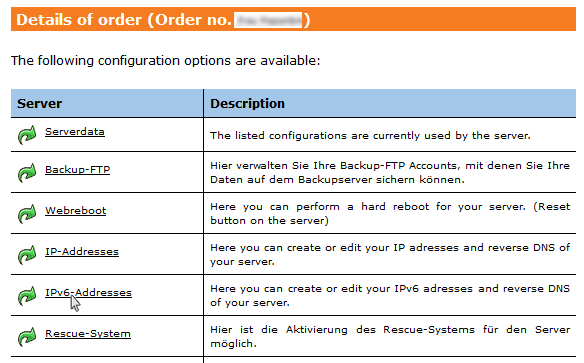Click the green arrow icon beside Serverdata

pos(27,134)
